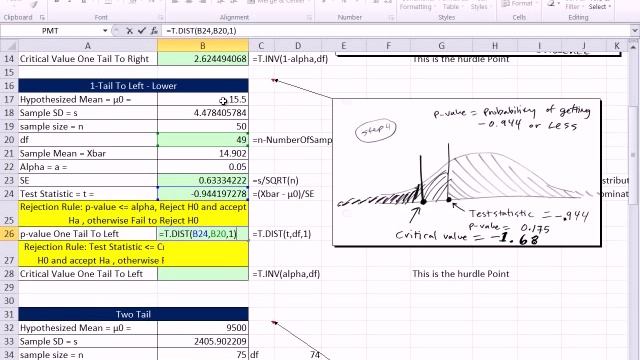Select the hand-drawn Step 4 p-value diagram image
This screenshot has width=640, height=360.
click(x=467, y=172)
